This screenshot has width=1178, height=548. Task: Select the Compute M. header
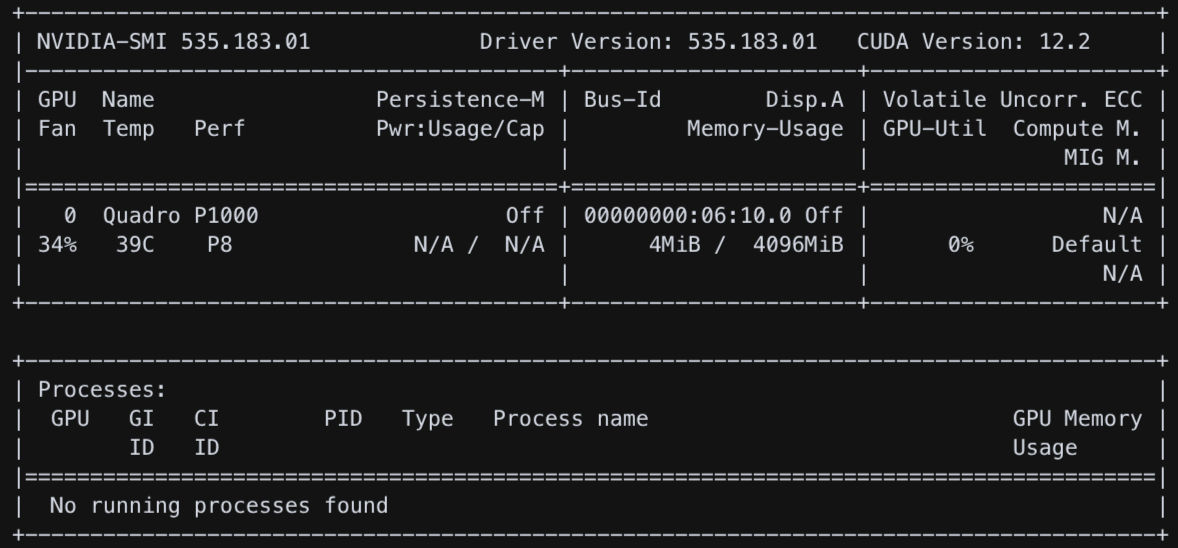tap(1077, 129)
